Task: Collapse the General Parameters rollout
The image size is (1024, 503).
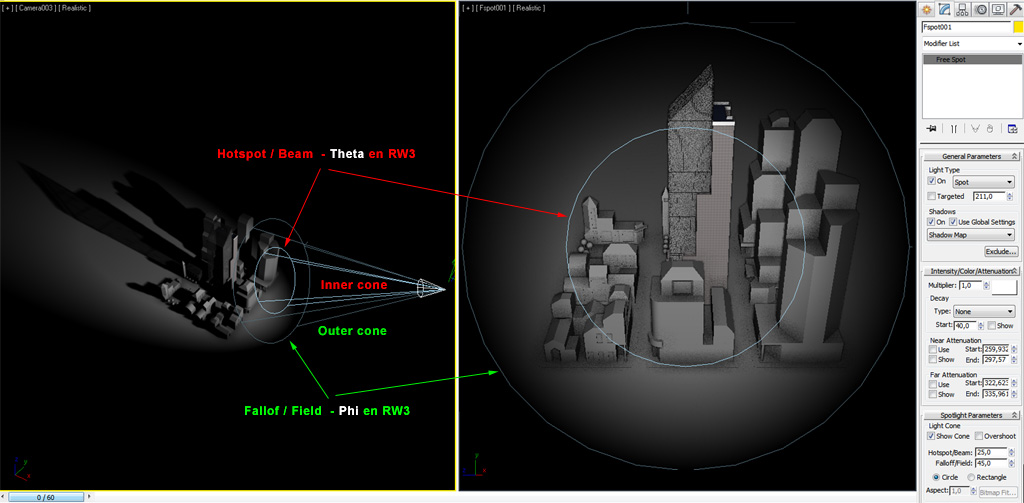Action: [x=970, y=156]
